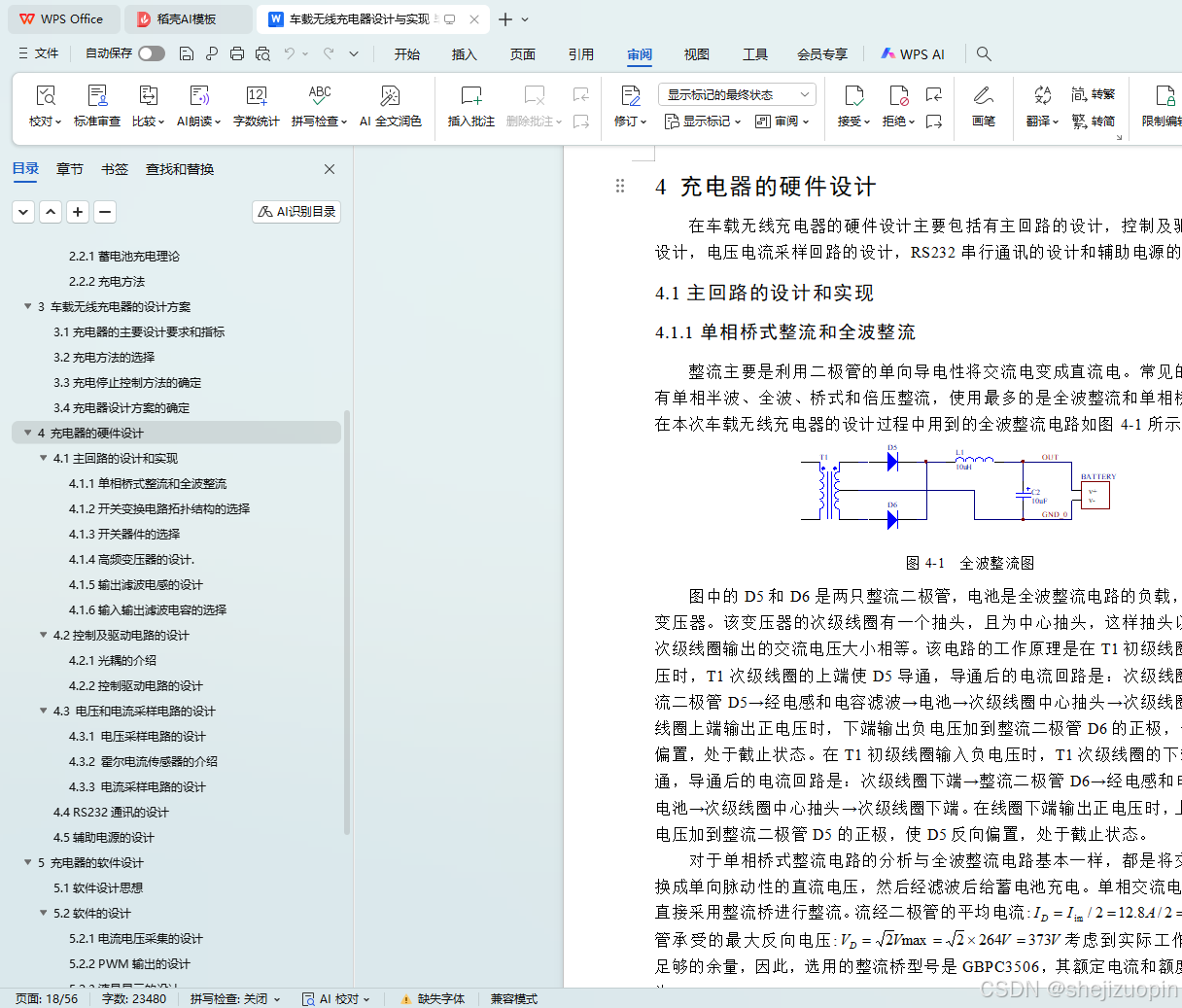Click the AI识别目录 button

point(295,211)
